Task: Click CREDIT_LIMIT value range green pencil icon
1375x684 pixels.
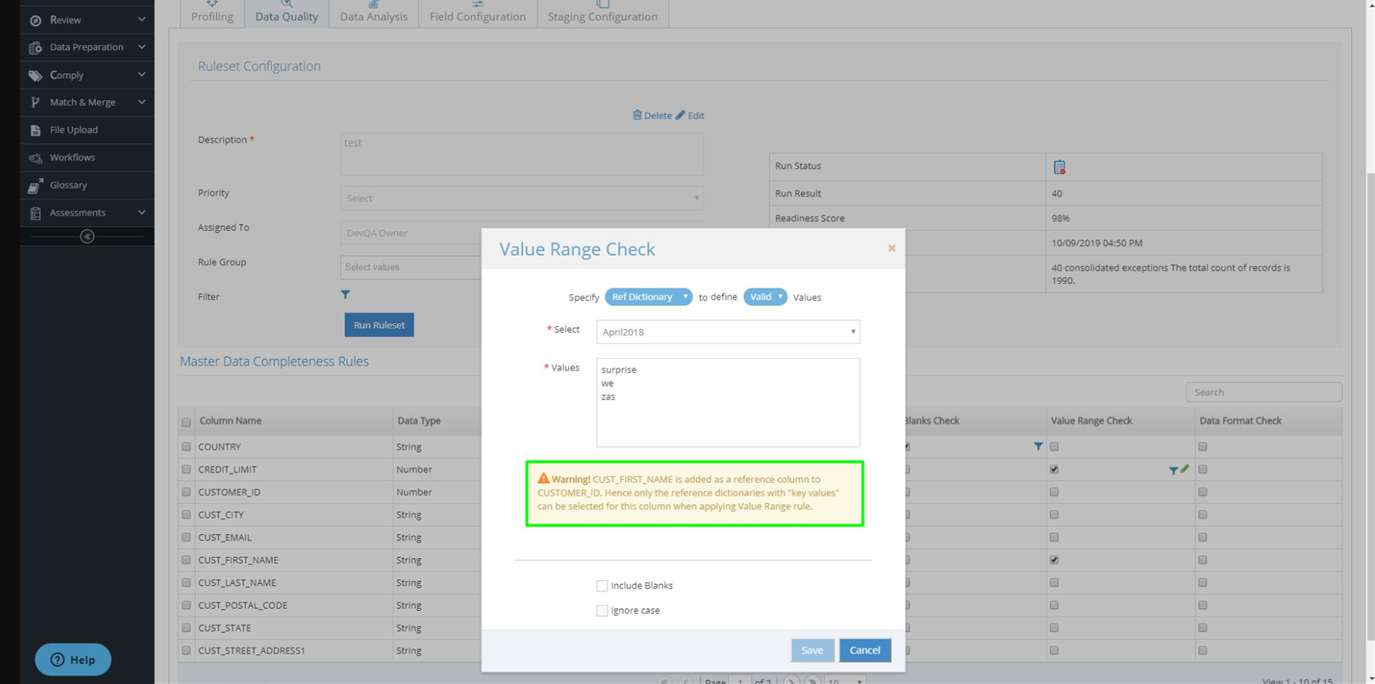Action: coord(1185,468)
